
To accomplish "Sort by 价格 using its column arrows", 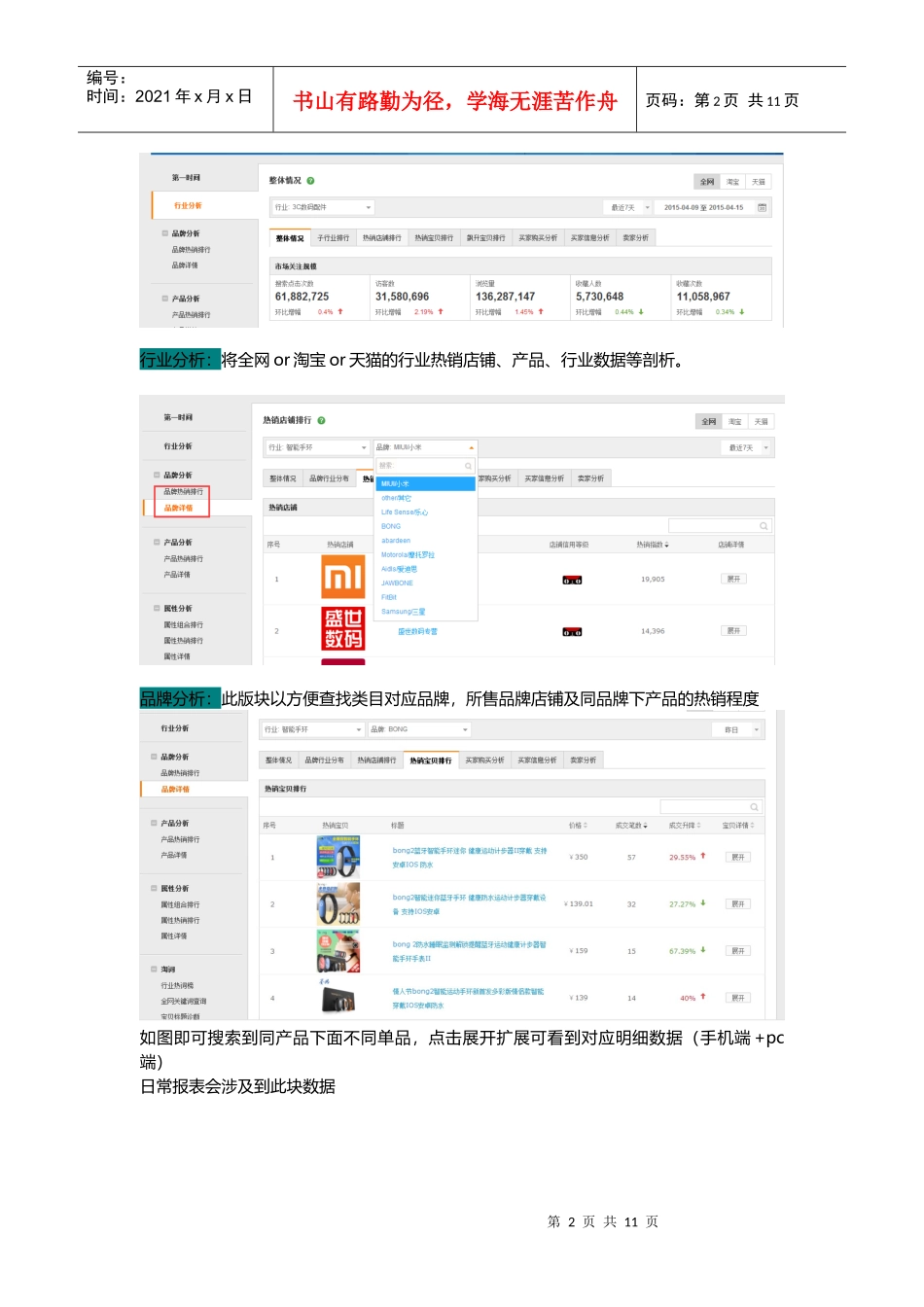I will tap(586, 826).
